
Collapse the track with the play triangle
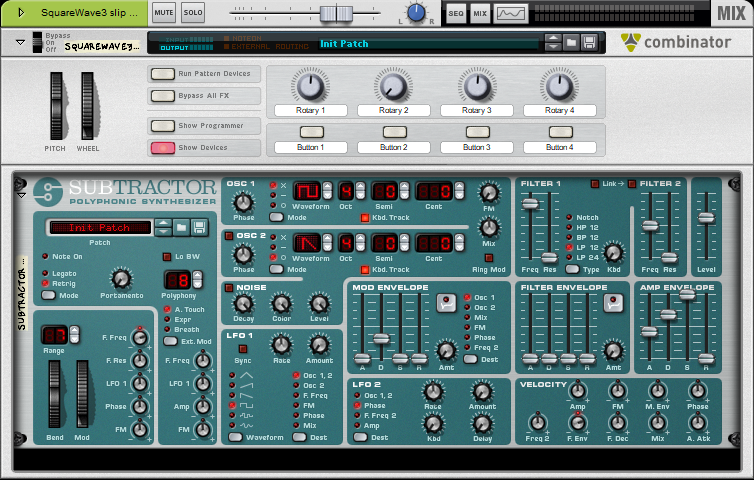[21, 13]
